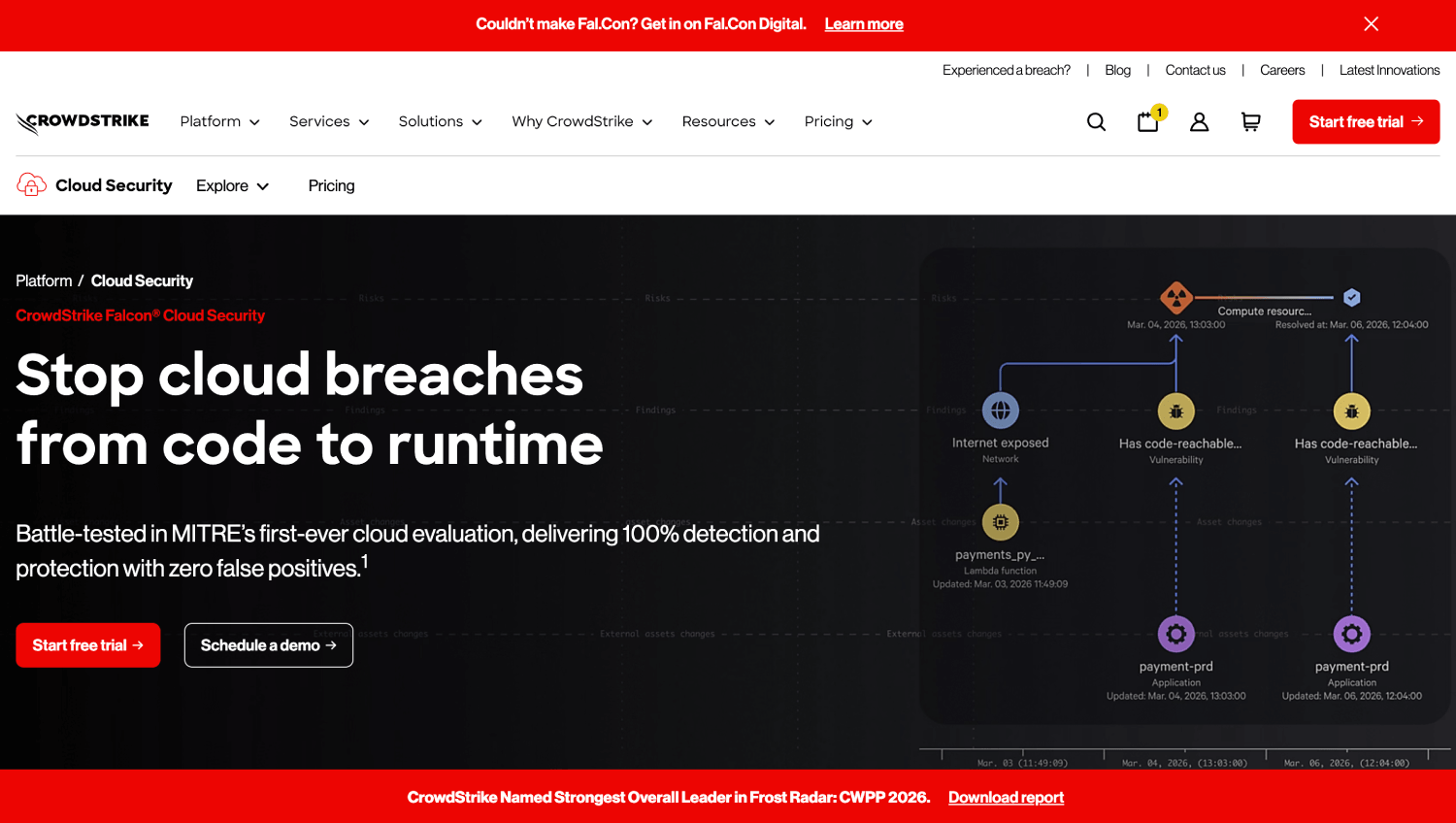Click timeline marker Mar. 04, 2026 (13:03:00)
This screenshot has height=823, width=1456.
point(1184,763)
